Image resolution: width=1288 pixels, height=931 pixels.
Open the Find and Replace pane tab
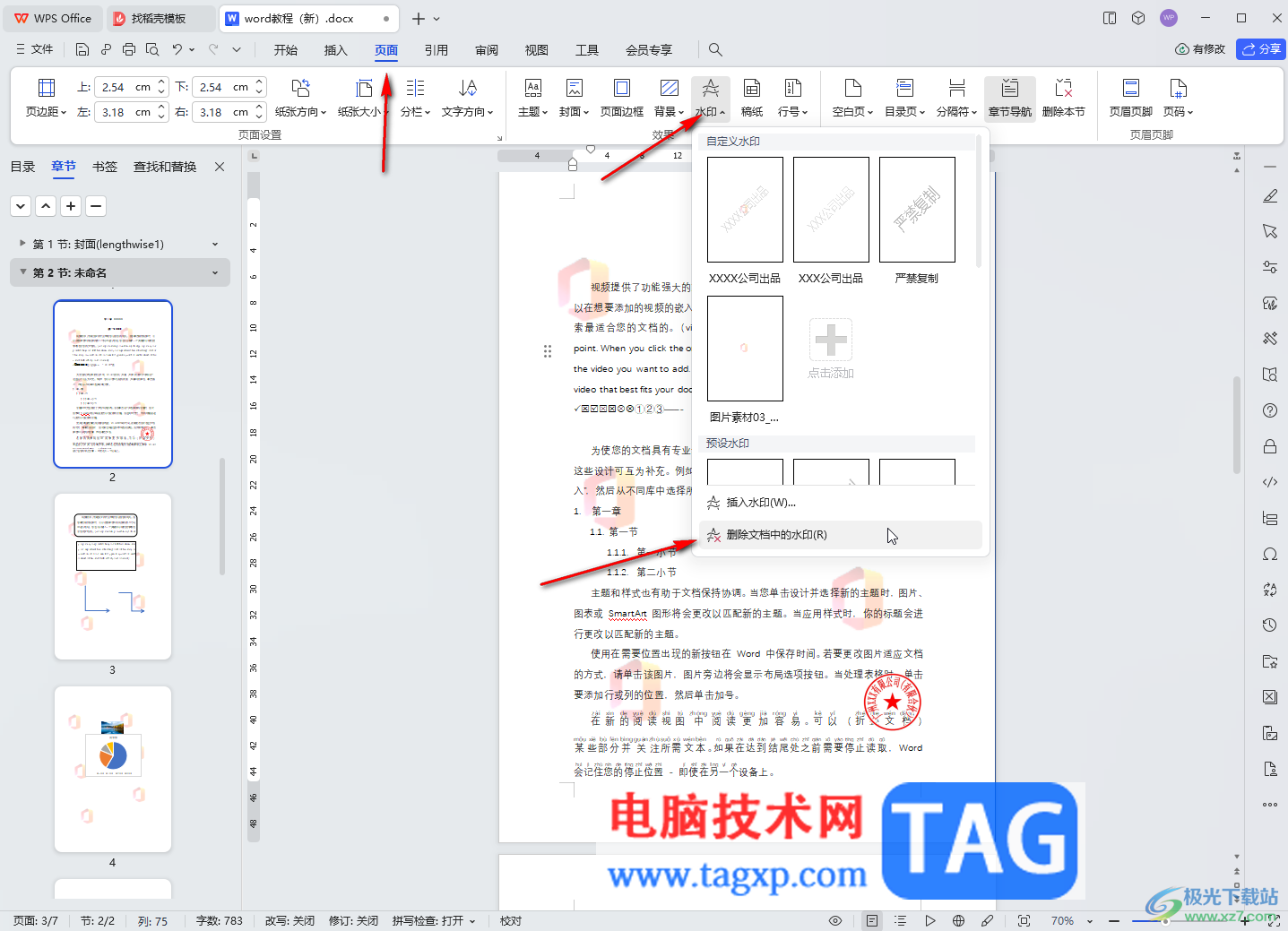(x=165, y=167)
